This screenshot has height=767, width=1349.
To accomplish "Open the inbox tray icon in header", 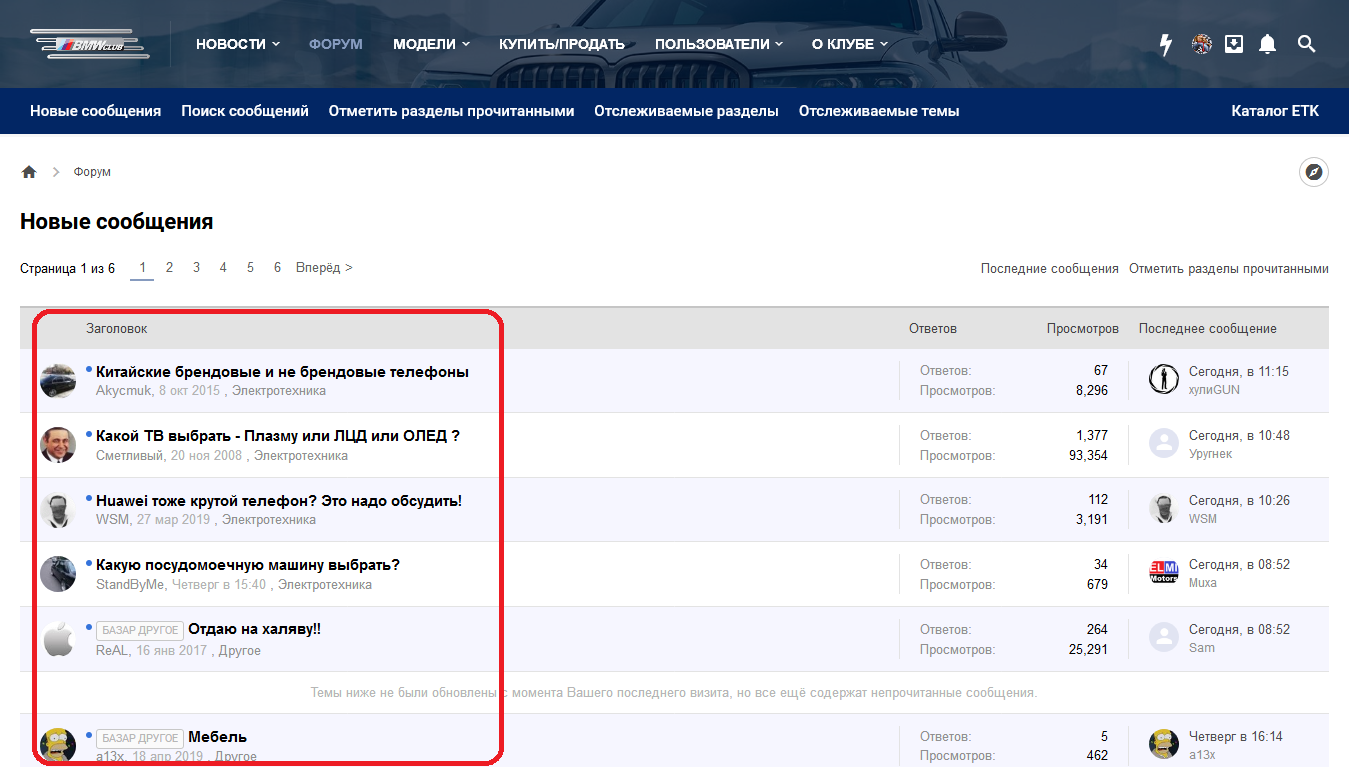I will [x=1234, y=44].
